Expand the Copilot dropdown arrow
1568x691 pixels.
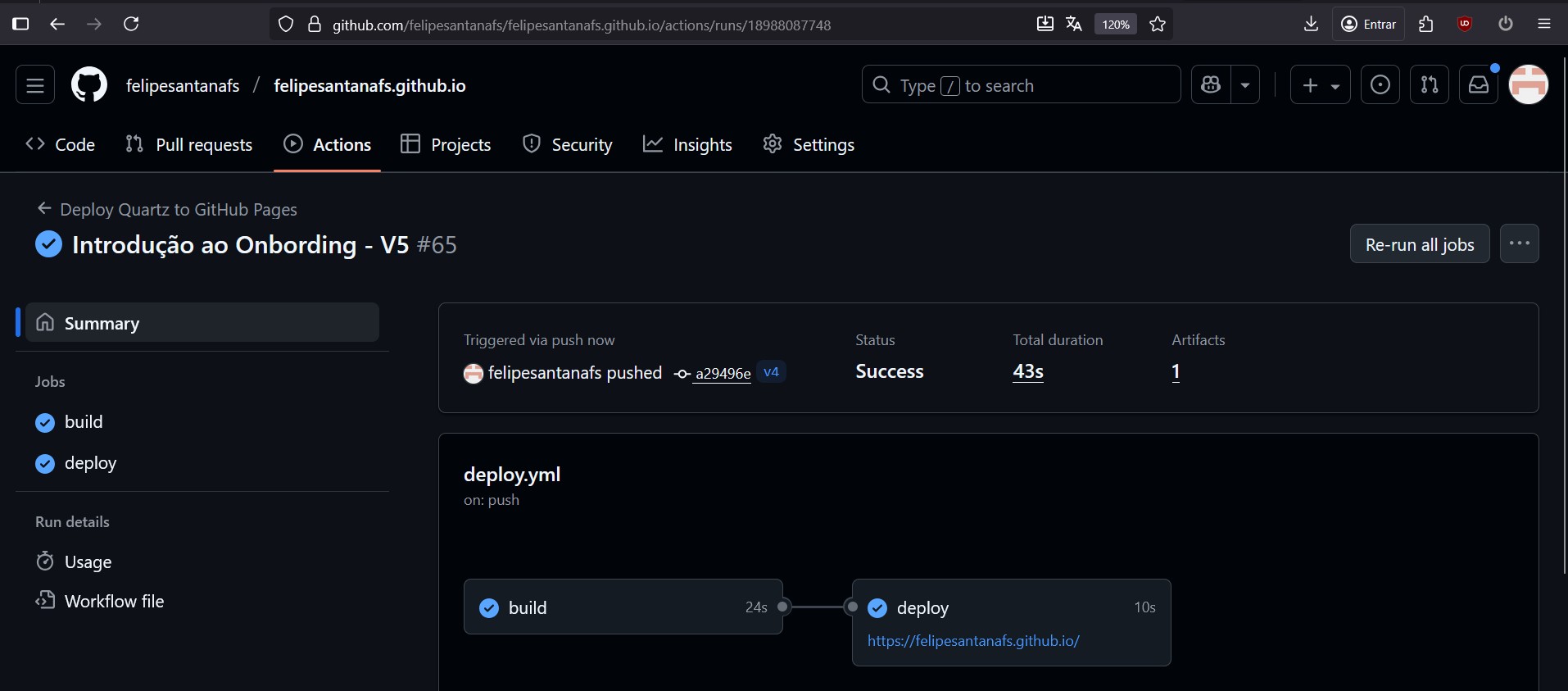click(x=1245, y=85)
